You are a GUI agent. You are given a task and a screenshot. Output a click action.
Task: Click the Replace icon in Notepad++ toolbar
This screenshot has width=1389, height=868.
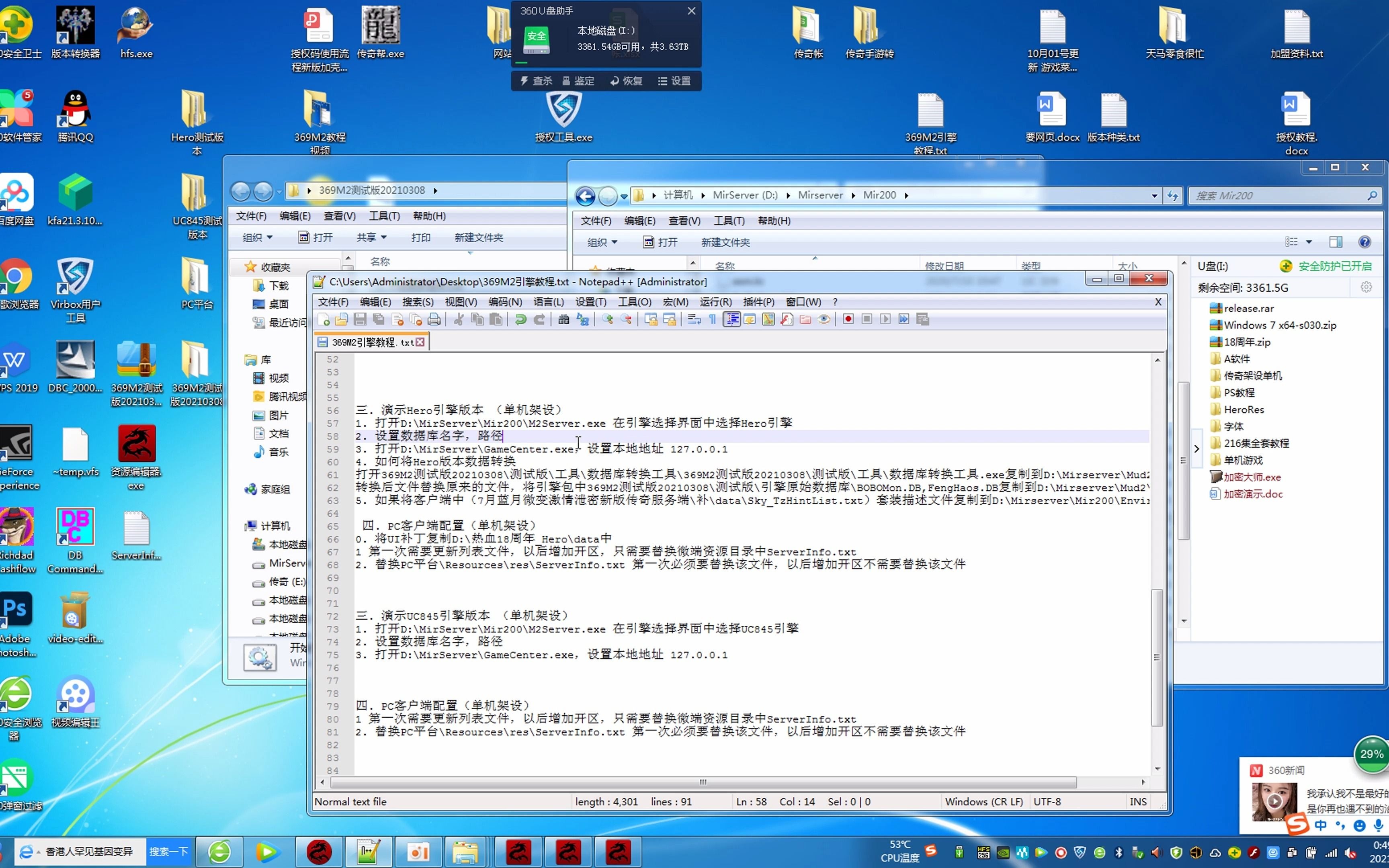pos(583,319)
